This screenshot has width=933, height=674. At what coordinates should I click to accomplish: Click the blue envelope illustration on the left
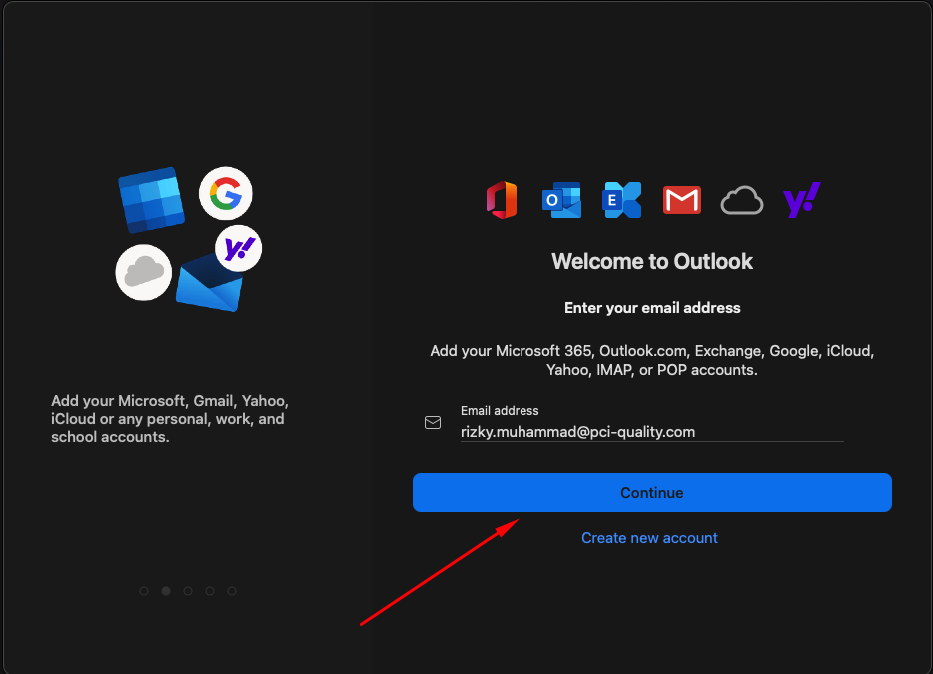pyautogui.click(x=211, y=288)
